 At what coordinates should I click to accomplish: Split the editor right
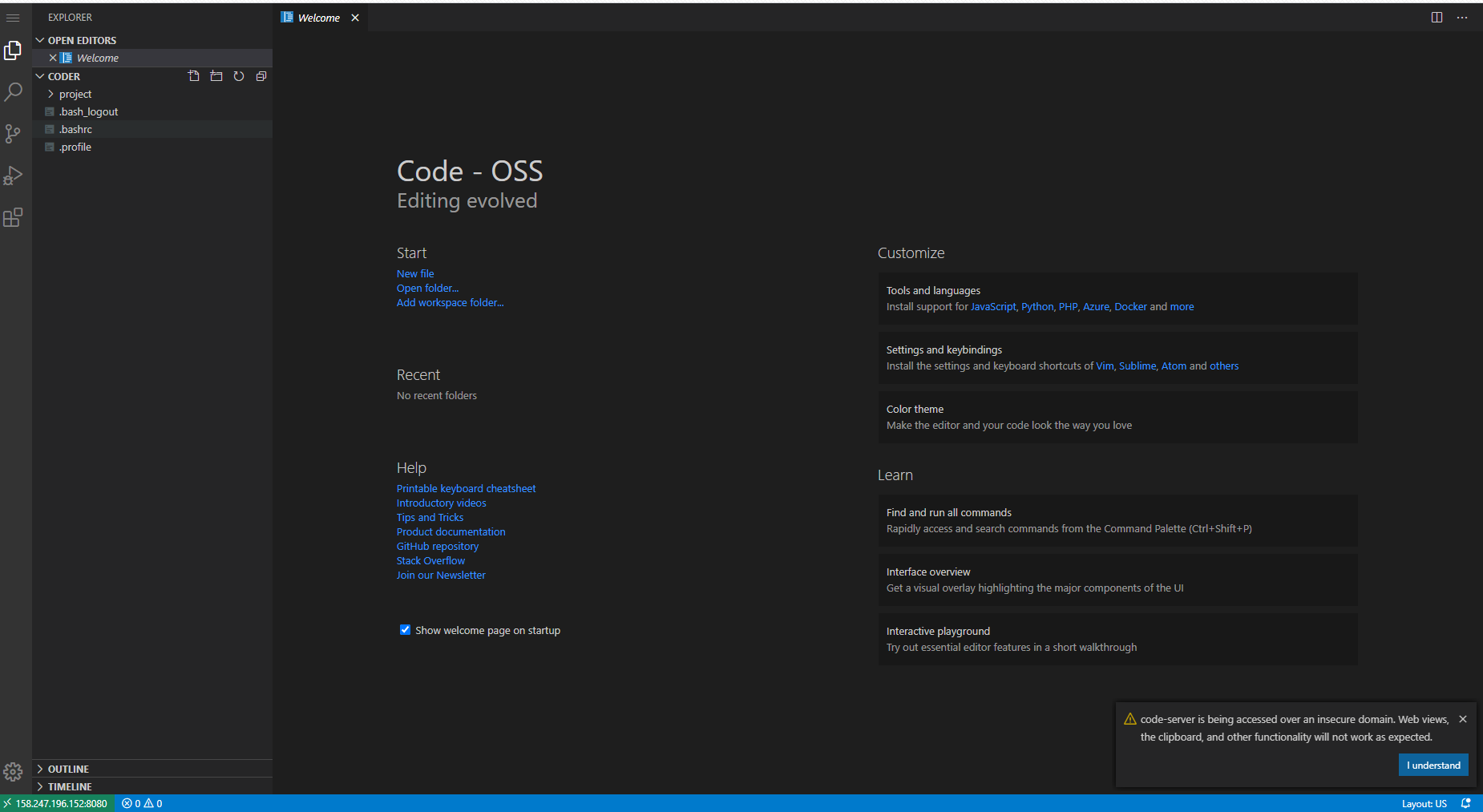point(1437,18)
